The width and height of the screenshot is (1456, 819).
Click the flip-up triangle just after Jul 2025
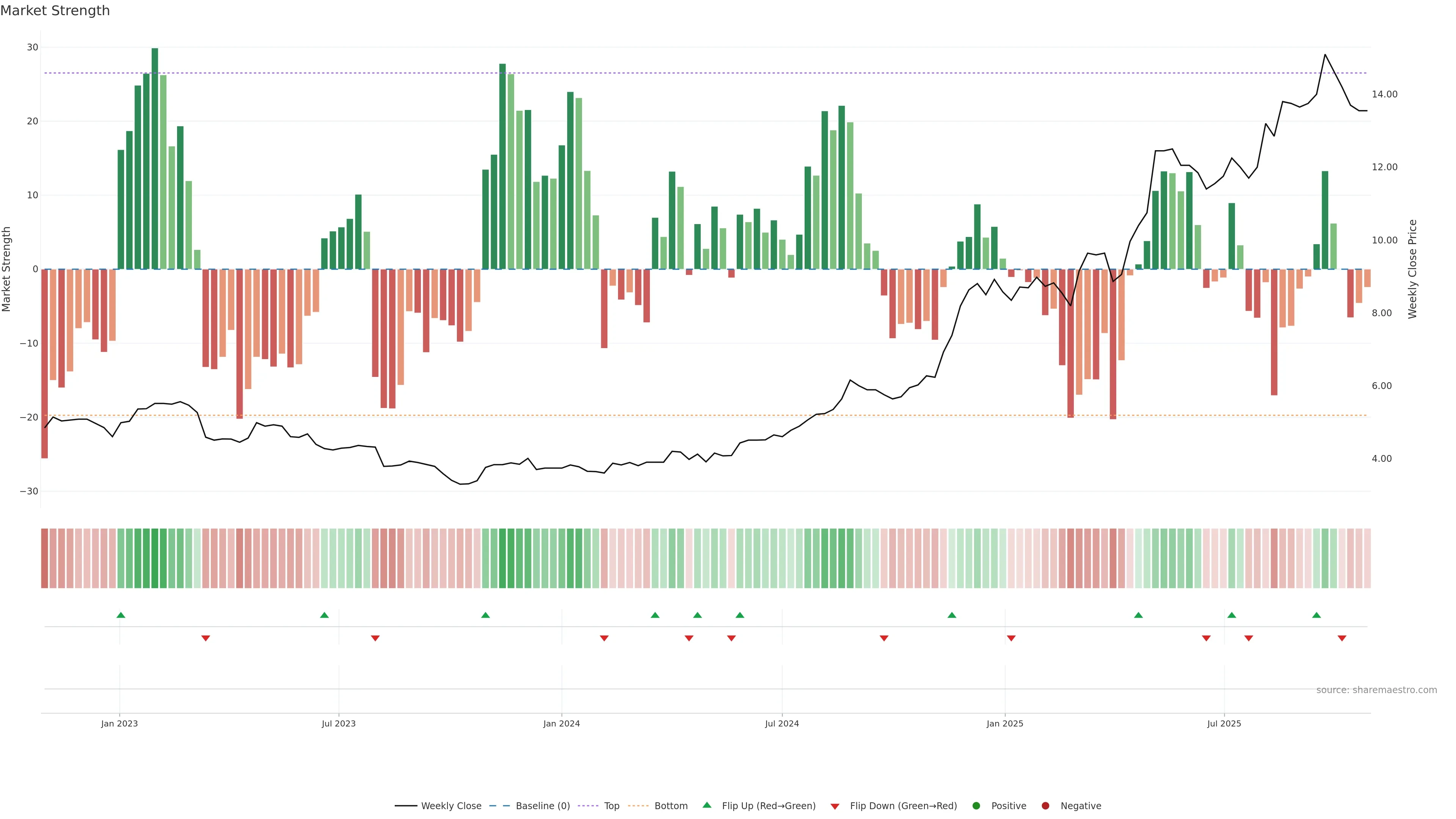1232,615
